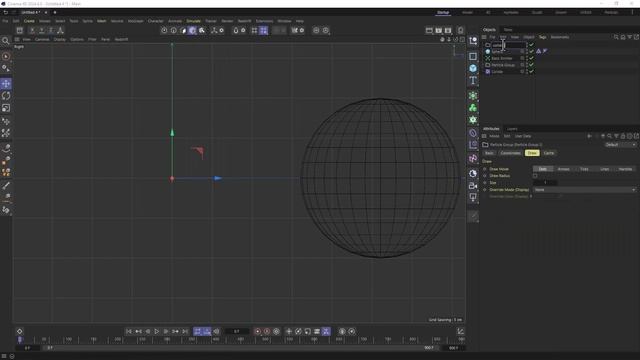Toggle the highlighted PLA keying button in timeline
Image resolution: width=640 pixels, height=360 pixels.
pos(326,331)
